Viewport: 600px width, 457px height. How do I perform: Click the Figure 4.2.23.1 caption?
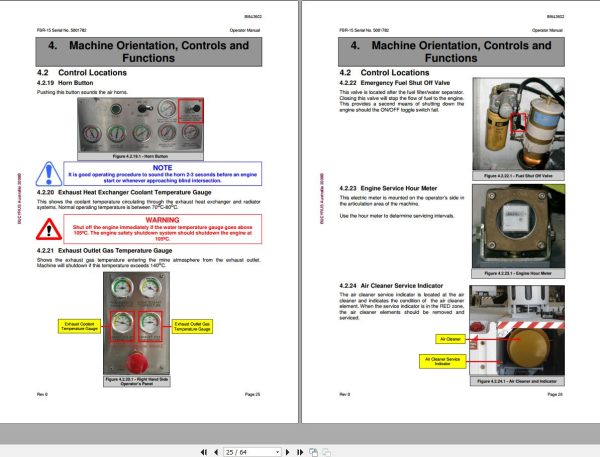(518, 273)
